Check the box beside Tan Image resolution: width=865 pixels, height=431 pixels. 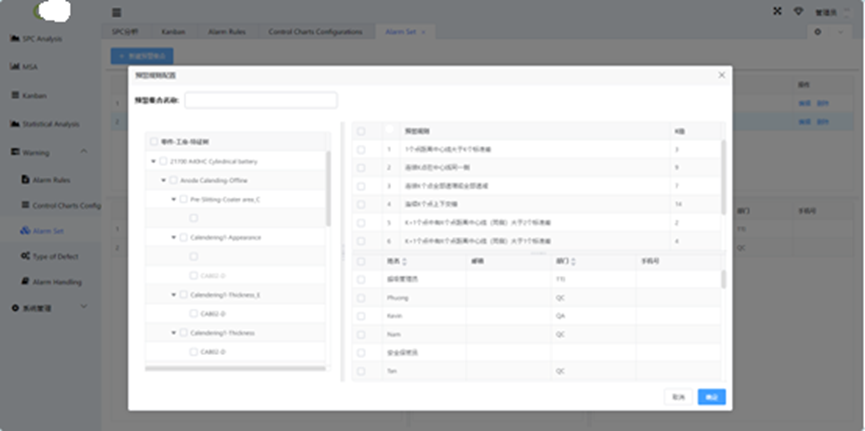361,371
